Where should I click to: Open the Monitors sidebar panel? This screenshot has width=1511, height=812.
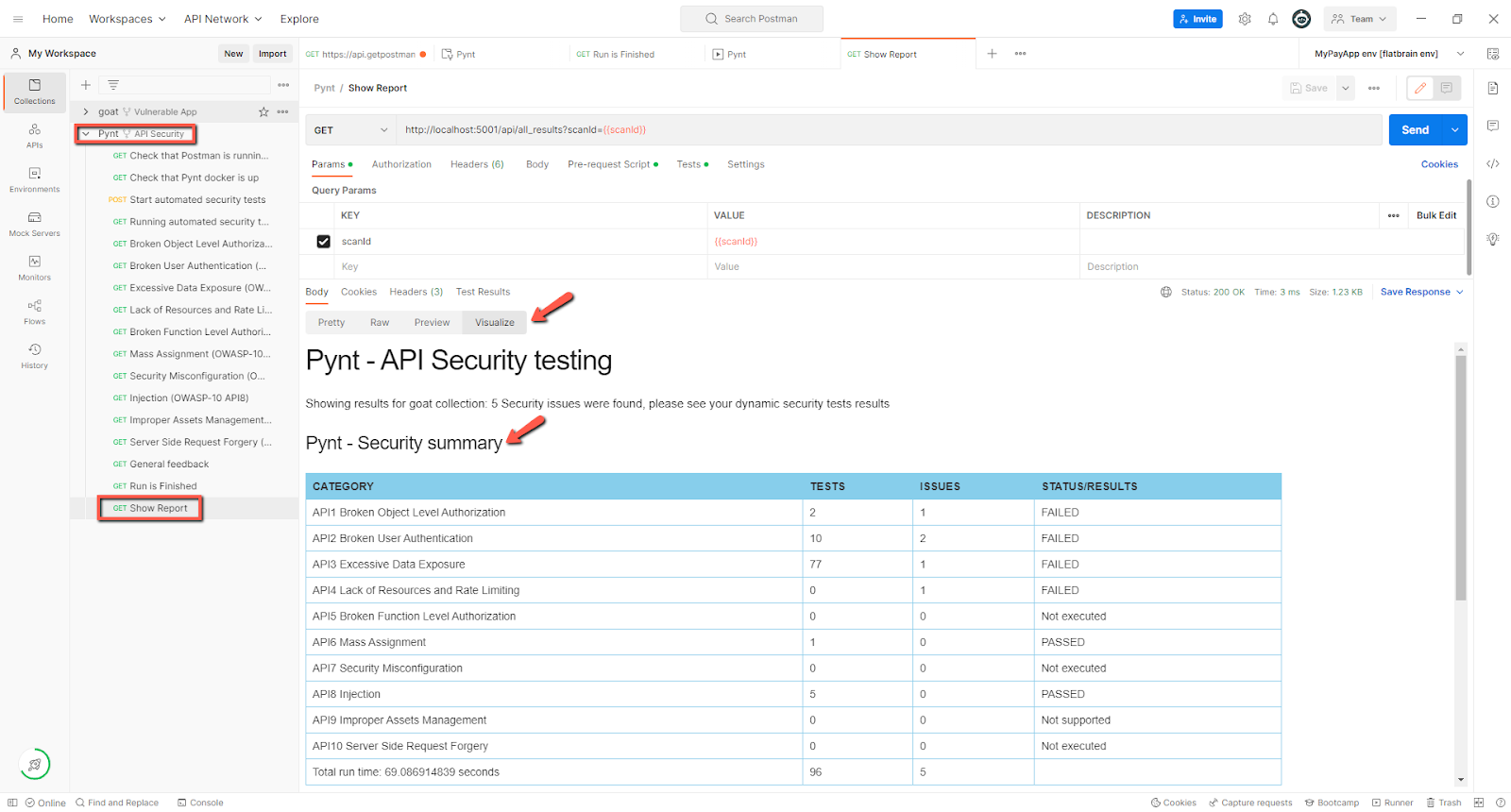[34, 268]
